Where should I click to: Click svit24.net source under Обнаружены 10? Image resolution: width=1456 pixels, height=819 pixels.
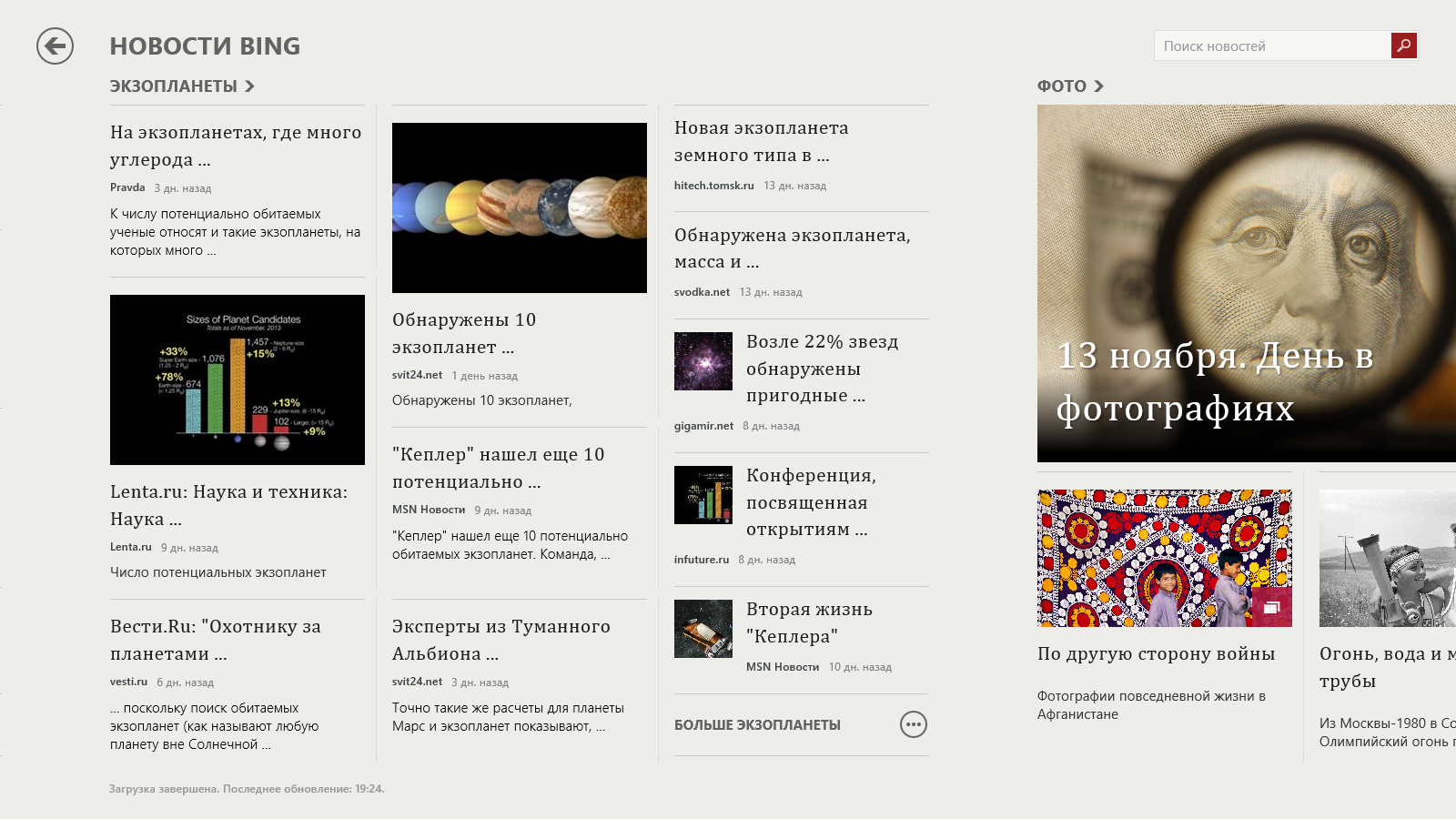point(417,375)
